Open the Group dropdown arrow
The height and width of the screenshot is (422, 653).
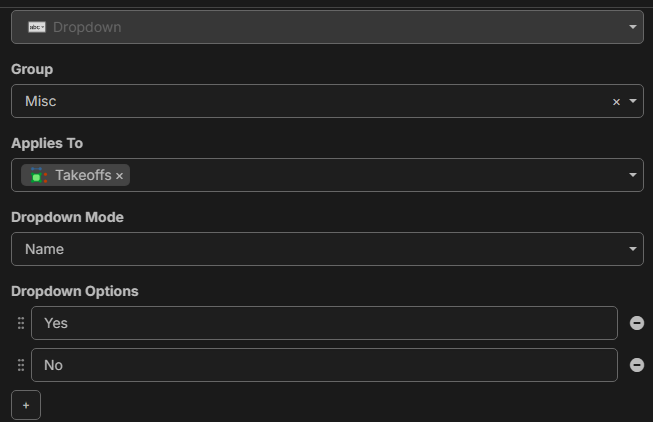coord(633,102)
